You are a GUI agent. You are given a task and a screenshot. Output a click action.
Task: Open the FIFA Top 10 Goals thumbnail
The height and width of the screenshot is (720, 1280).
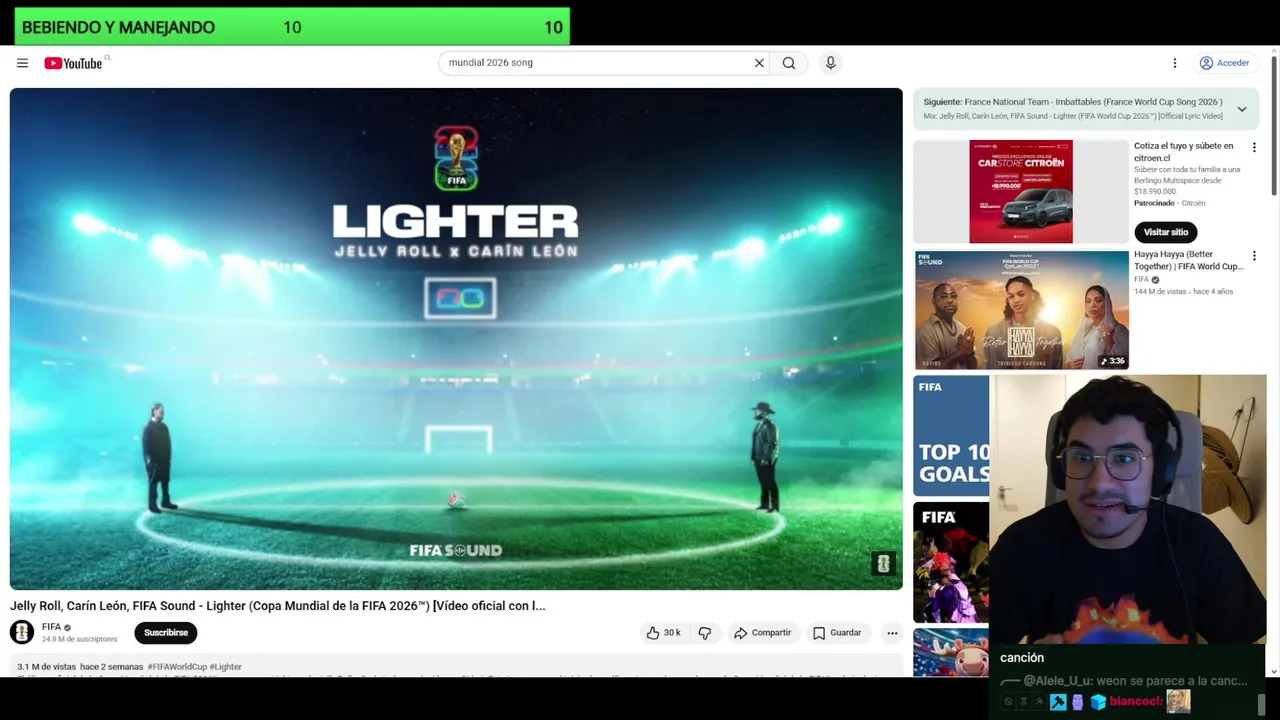tap(951, 436)
